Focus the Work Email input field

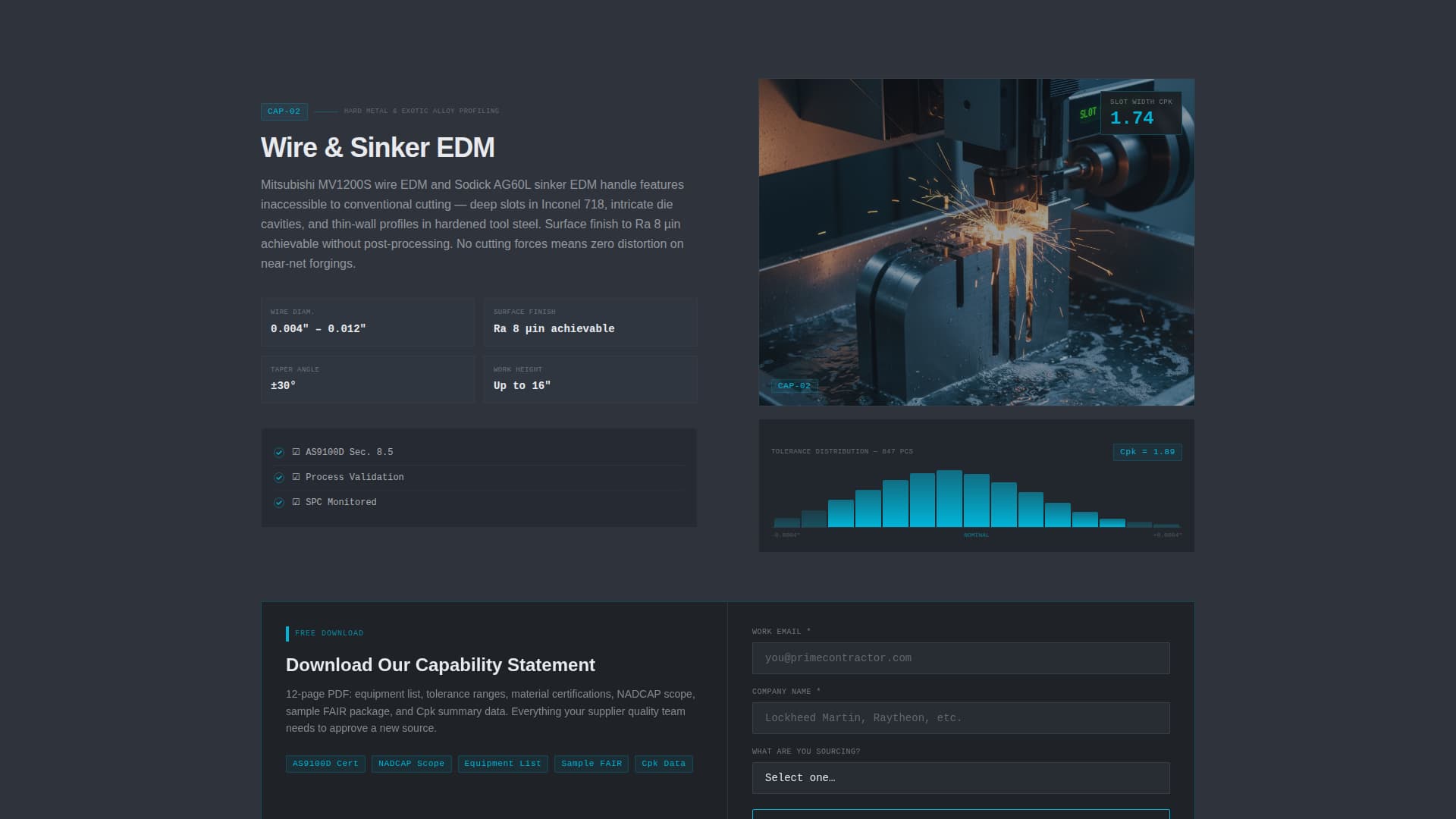(x=960, y=658)
